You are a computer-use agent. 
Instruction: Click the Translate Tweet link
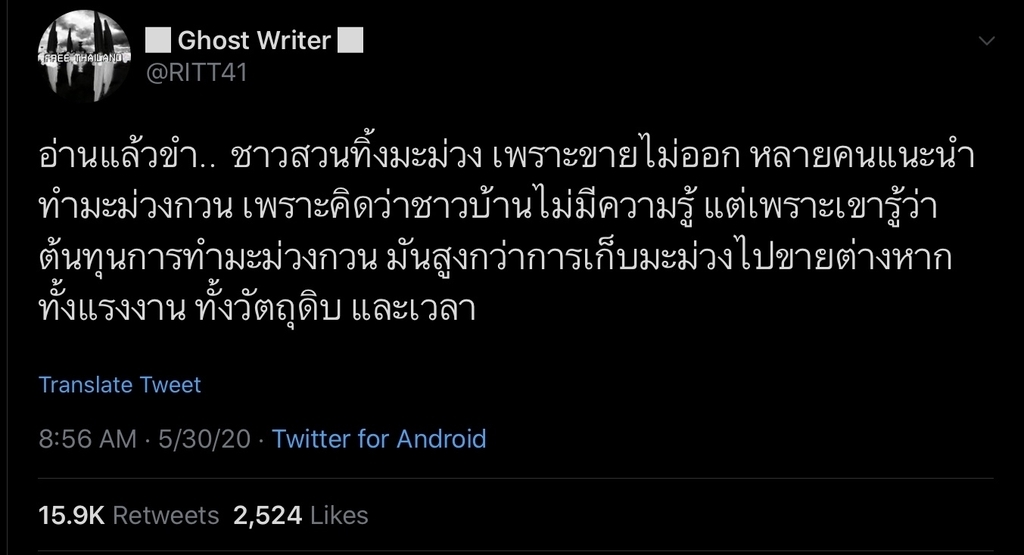(120, 385)
